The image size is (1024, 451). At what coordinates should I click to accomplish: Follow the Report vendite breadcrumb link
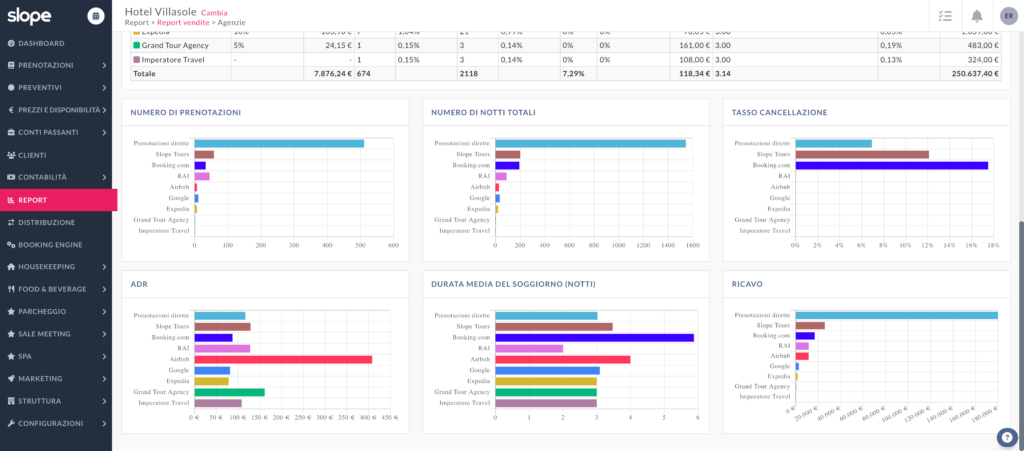[184, 22]
